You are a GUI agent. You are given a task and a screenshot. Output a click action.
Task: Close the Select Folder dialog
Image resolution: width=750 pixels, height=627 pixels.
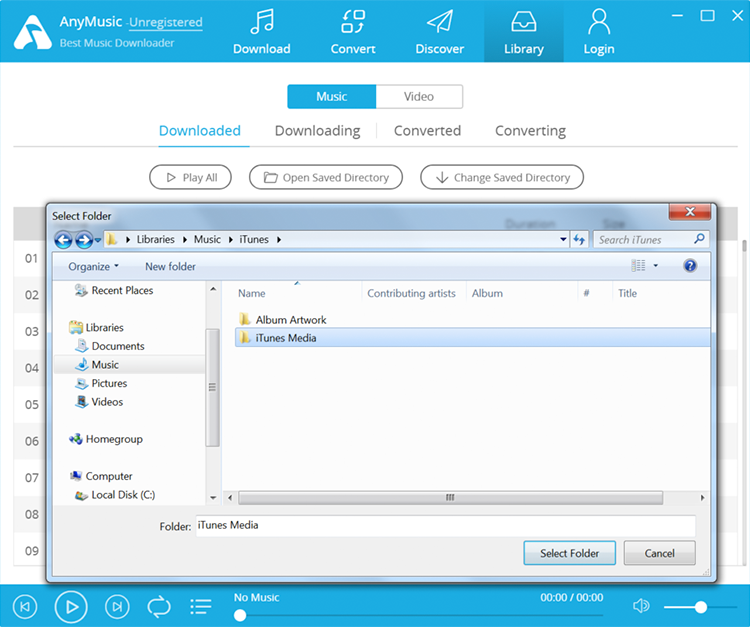pos(689,211)
